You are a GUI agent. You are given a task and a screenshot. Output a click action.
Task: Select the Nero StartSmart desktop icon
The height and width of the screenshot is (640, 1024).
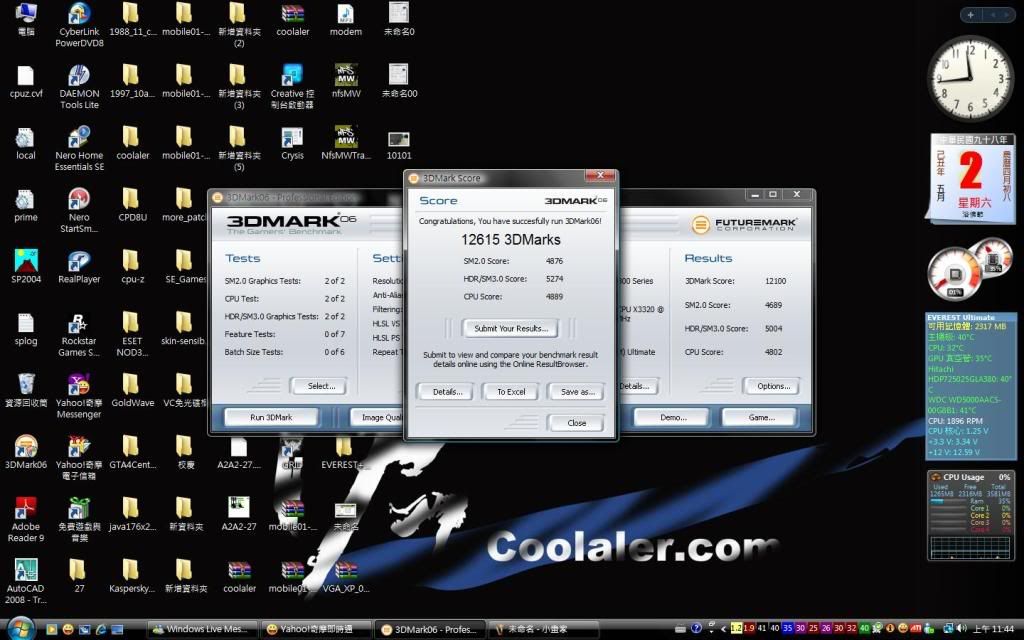(79, 200)
